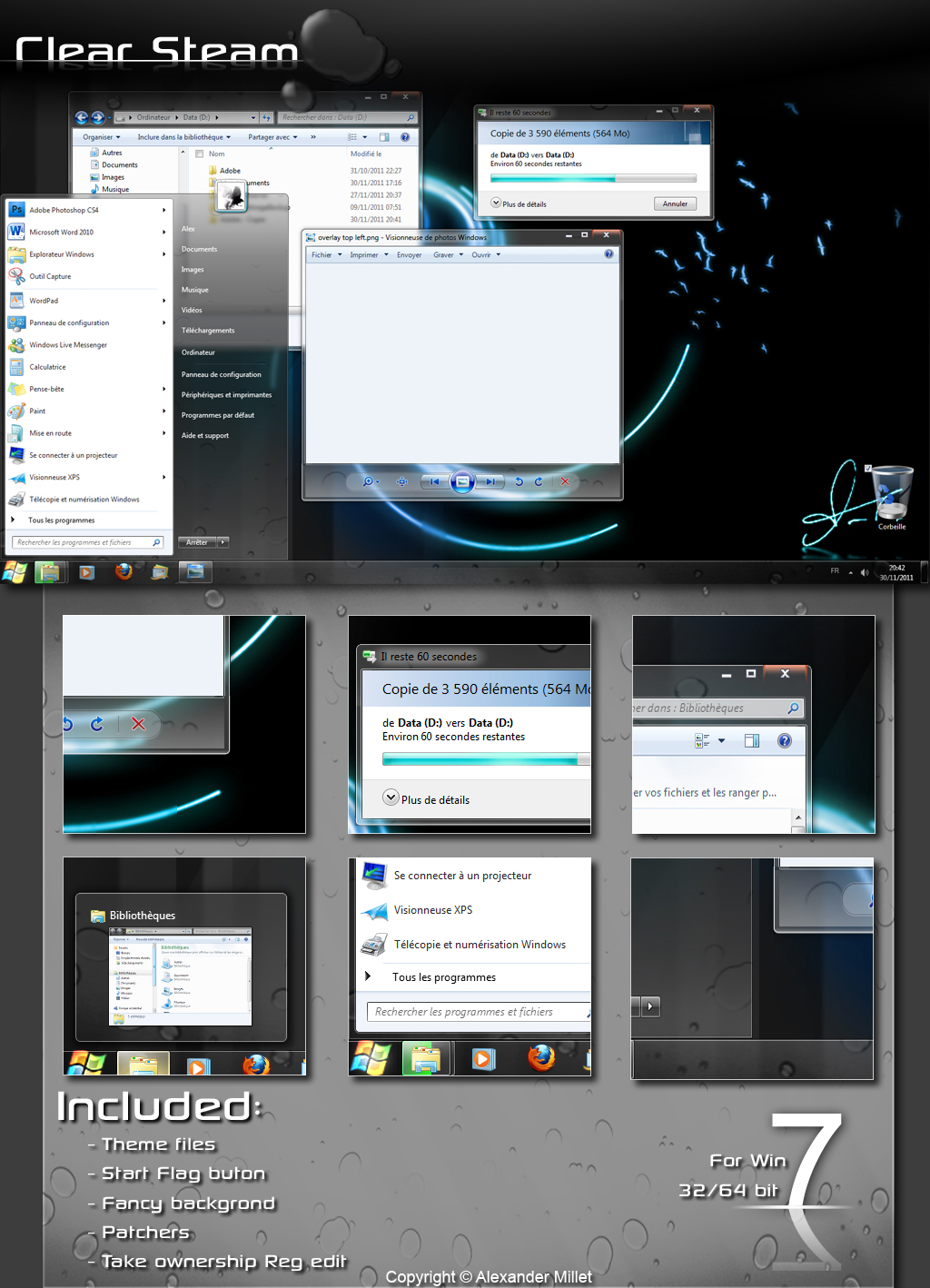Screen dimensions: 930x1288
Task: Click the Arrêter shutdown button
Action: pos(197,542)
